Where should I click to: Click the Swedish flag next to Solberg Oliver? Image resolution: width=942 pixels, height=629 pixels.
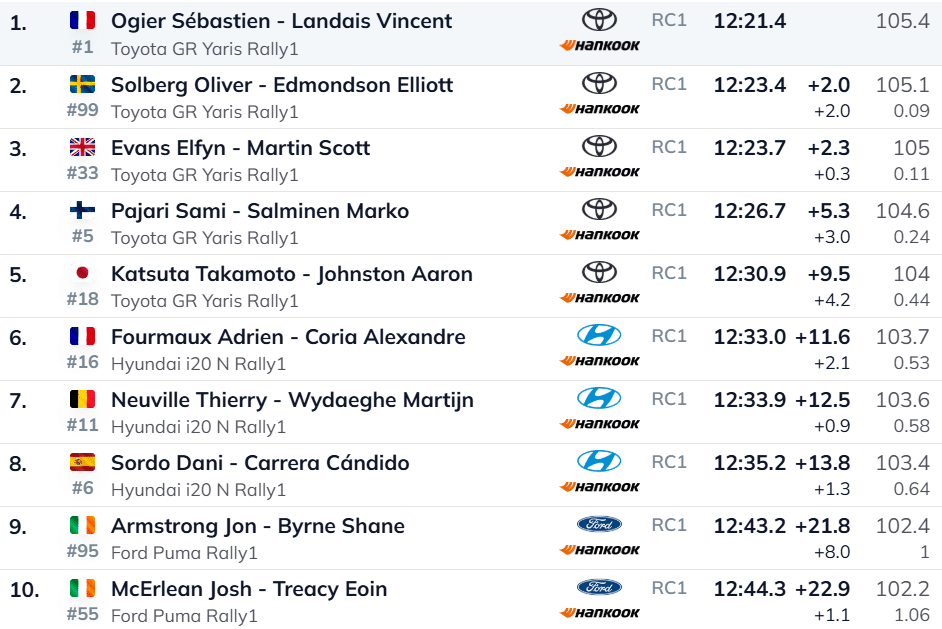tap(82, 85)
